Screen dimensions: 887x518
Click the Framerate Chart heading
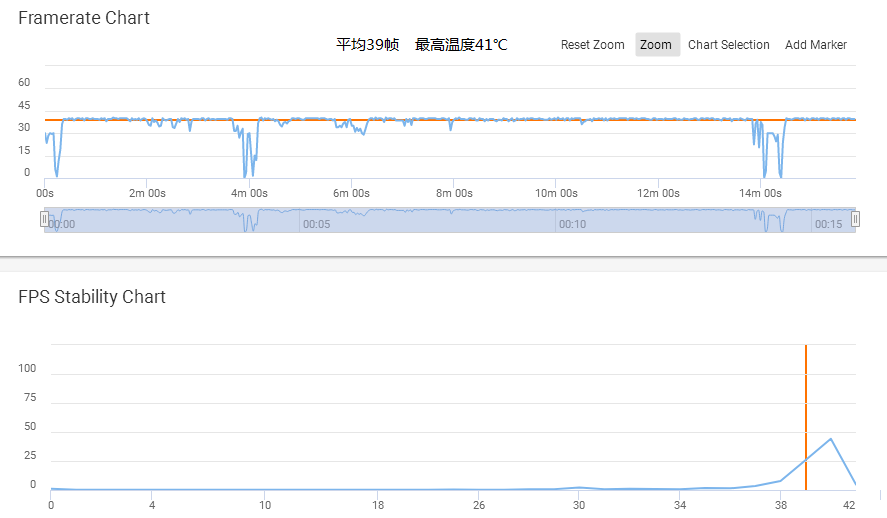click(x=84, y=18)
